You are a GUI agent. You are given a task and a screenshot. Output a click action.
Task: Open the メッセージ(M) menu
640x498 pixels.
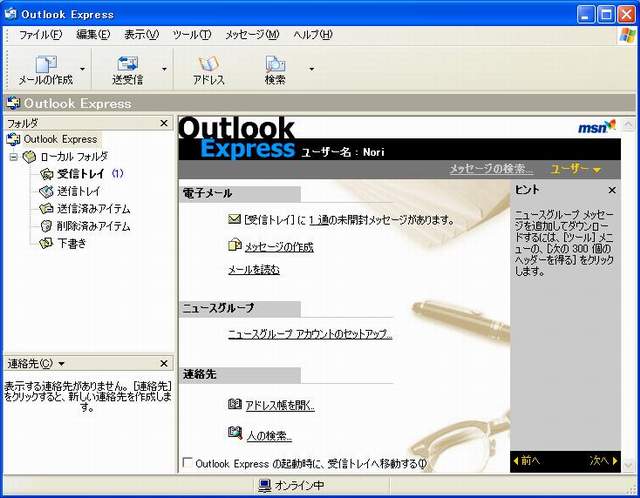click(252, 35)
